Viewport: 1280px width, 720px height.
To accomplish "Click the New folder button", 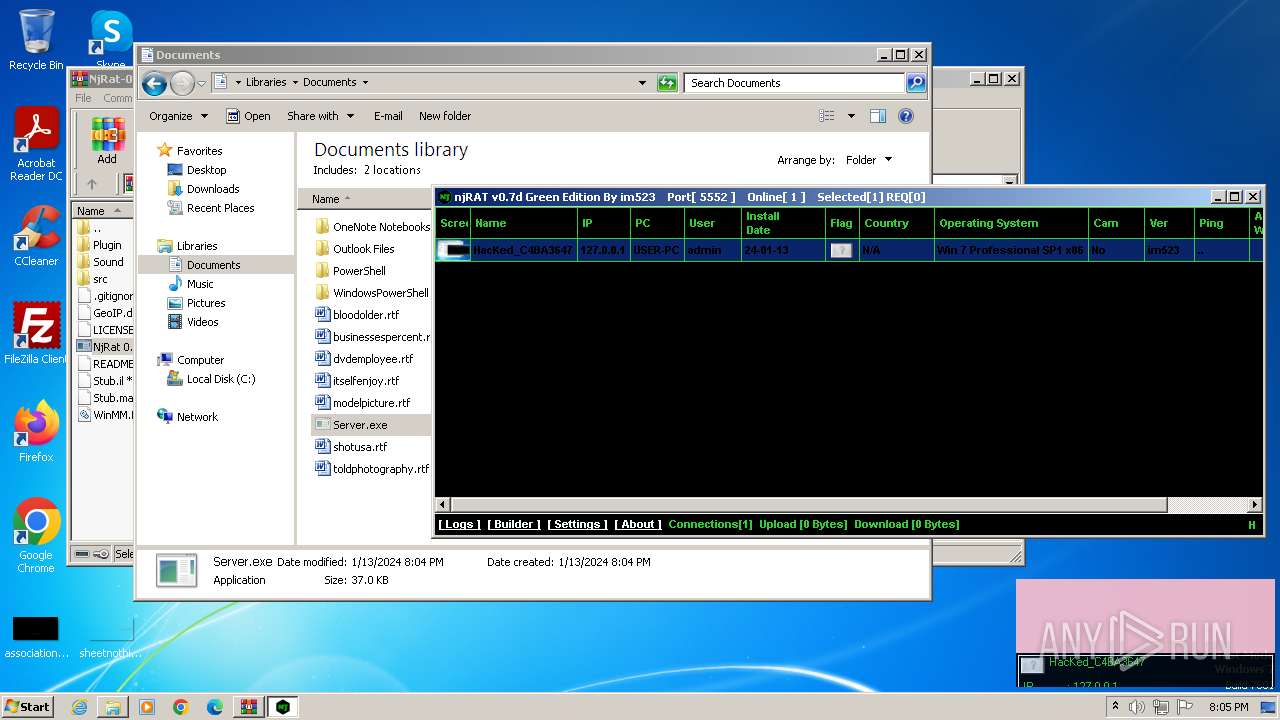I will coord(445,116).
